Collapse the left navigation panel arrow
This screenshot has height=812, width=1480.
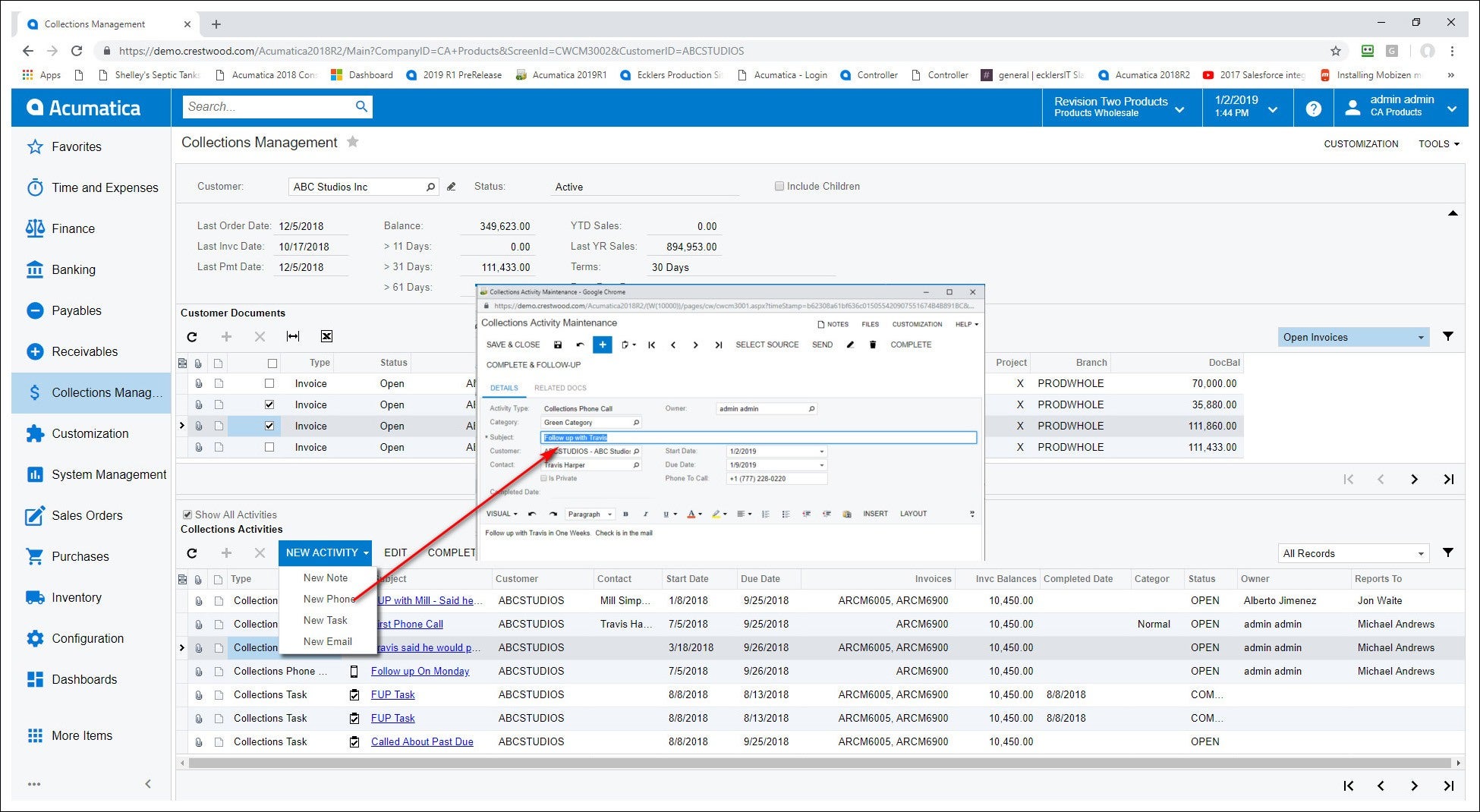click(x=148, y=784)
